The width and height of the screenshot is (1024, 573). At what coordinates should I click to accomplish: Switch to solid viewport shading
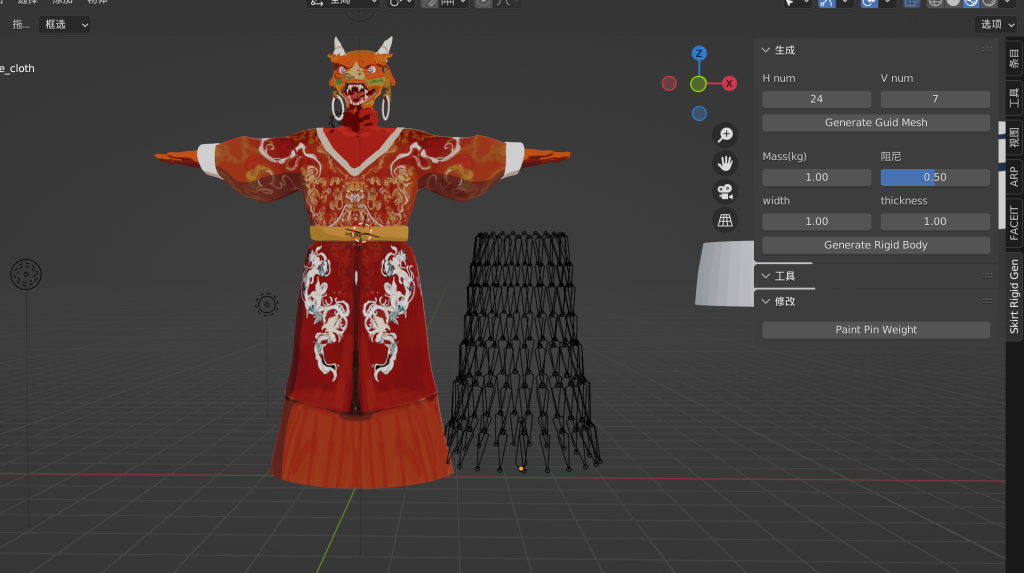tap(953, 2)
